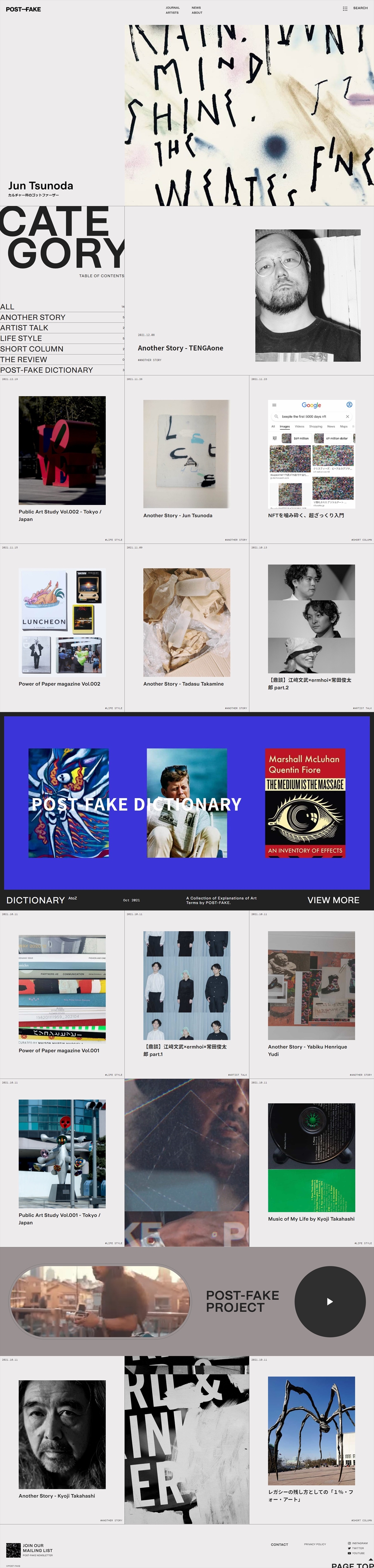Viewport: 374px width, 1568px height.
Task: Click the Search link in header
Action: pyautogui.click(x=361, y=8)
